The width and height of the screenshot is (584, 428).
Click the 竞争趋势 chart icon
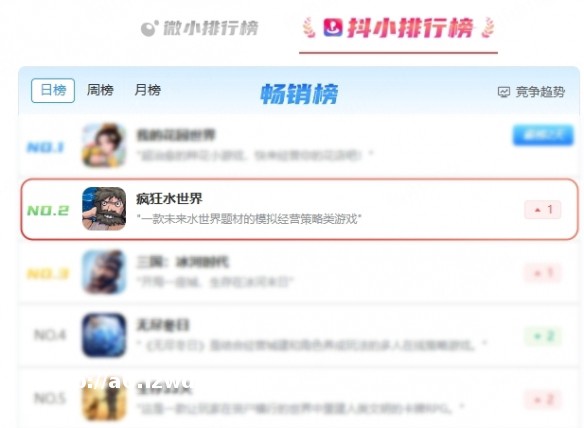pyautogui.click(x=504, y=92)
